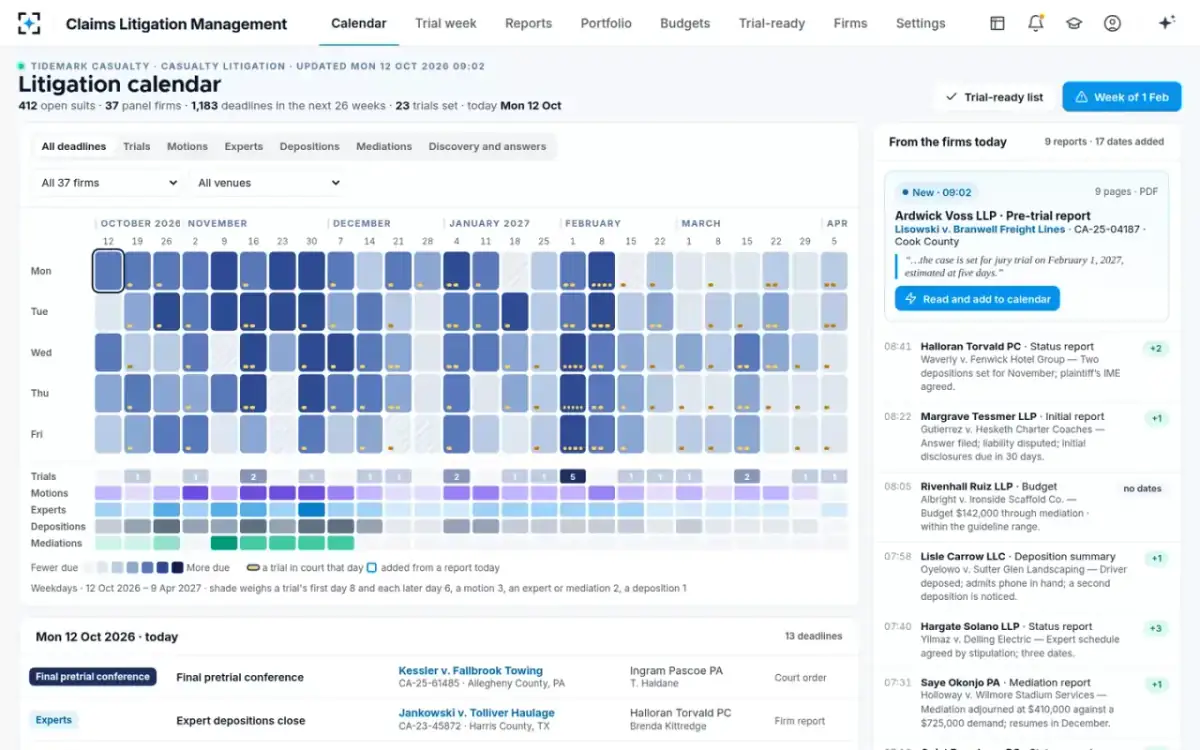Select the Monday 1 Feb heatmap cell
This screenshot has height=750, width=1200.
pos(573,271)
